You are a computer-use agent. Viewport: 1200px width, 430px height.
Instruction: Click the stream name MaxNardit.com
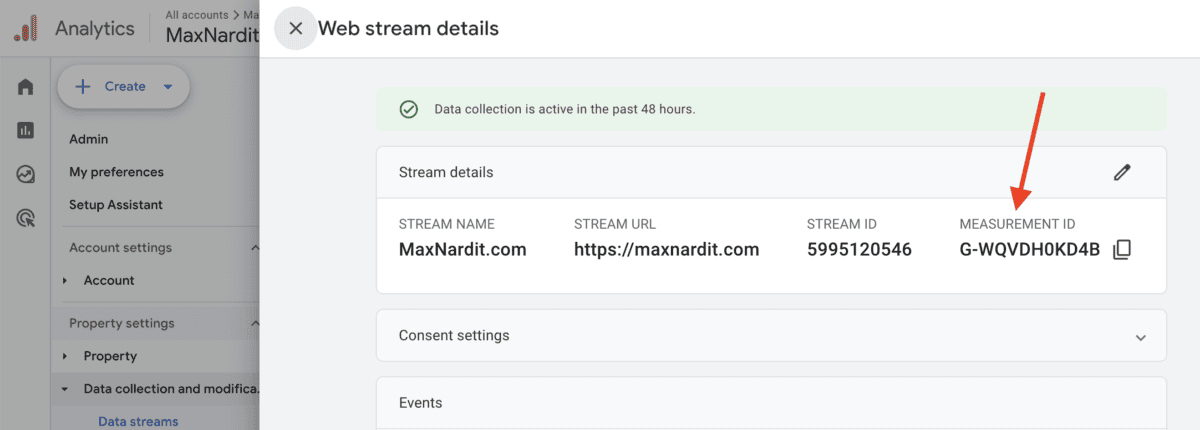pos(462,249)
